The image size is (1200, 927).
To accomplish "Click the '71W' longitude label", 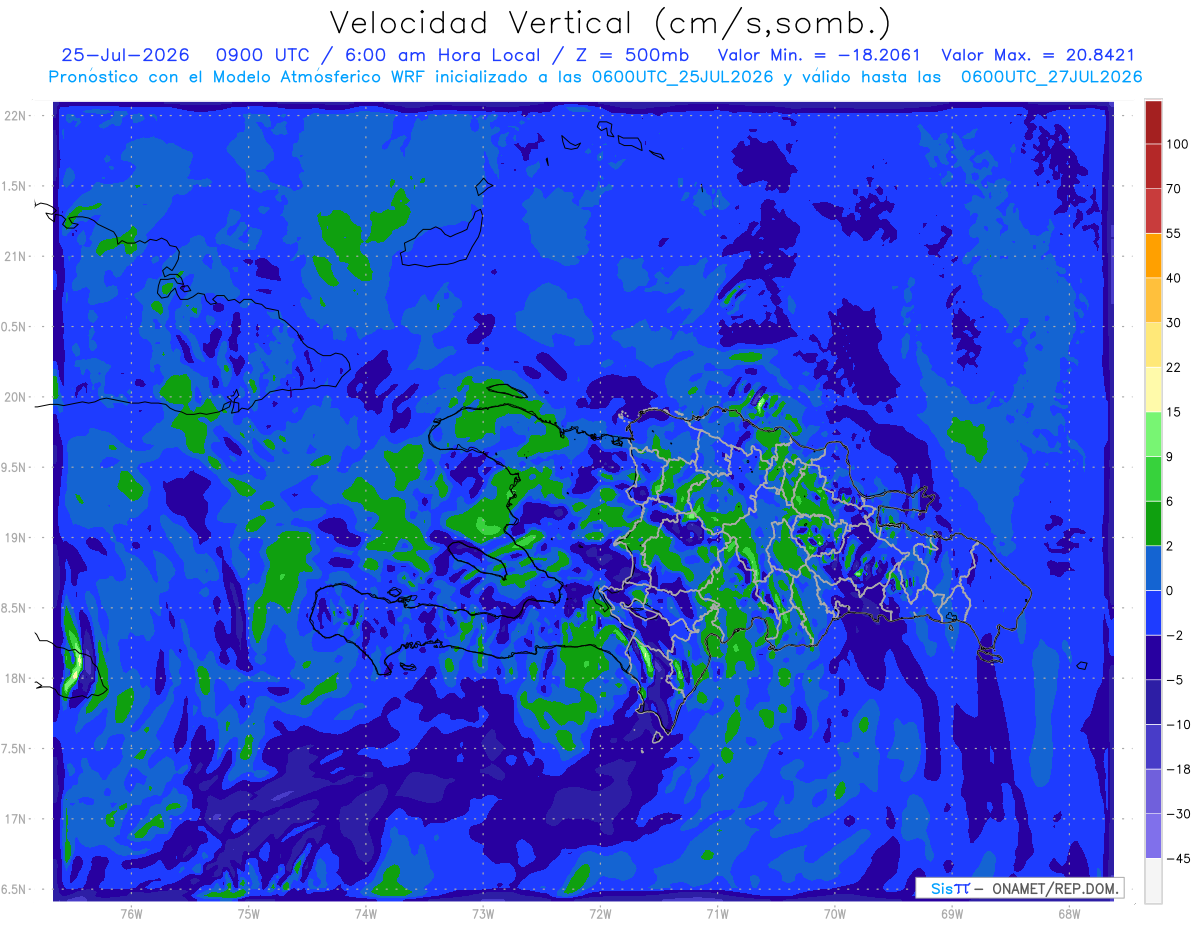I will point(717,913).
